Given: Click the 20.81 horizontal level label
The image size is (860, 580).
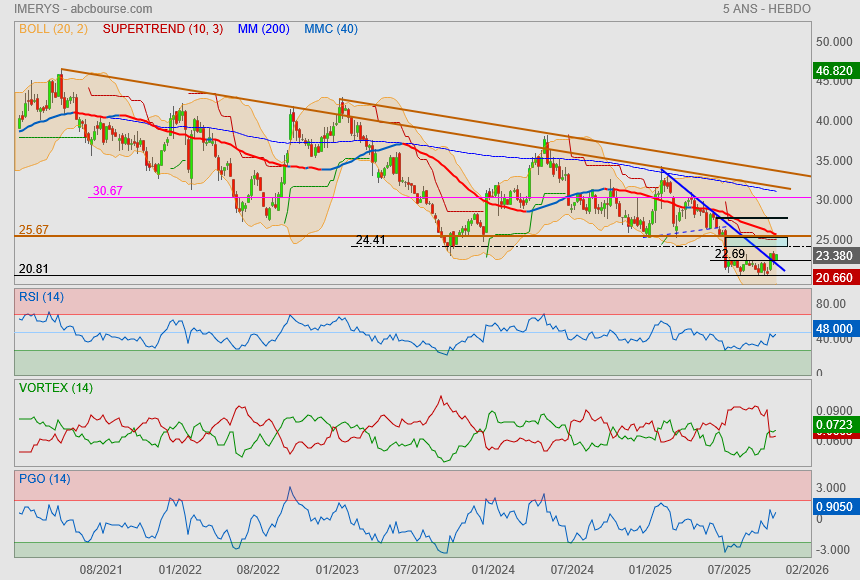Looking at the screenshot, I should pos(33,269).
